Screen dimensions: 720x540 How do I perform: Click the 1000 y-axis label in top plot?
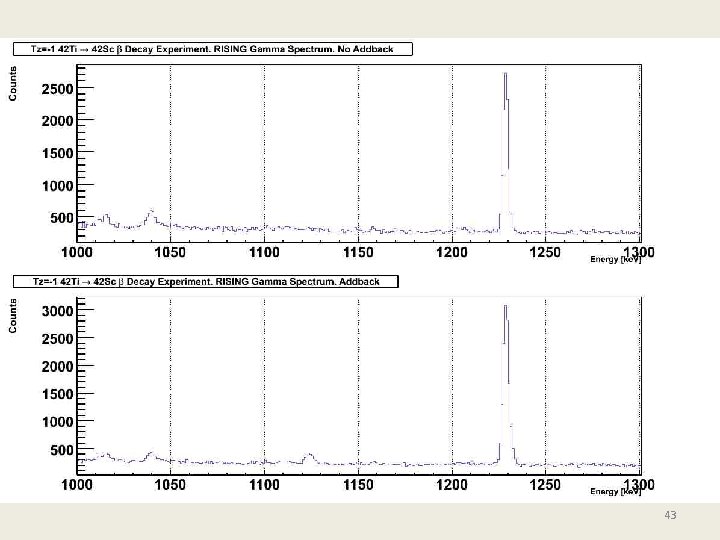click(57, 186)
